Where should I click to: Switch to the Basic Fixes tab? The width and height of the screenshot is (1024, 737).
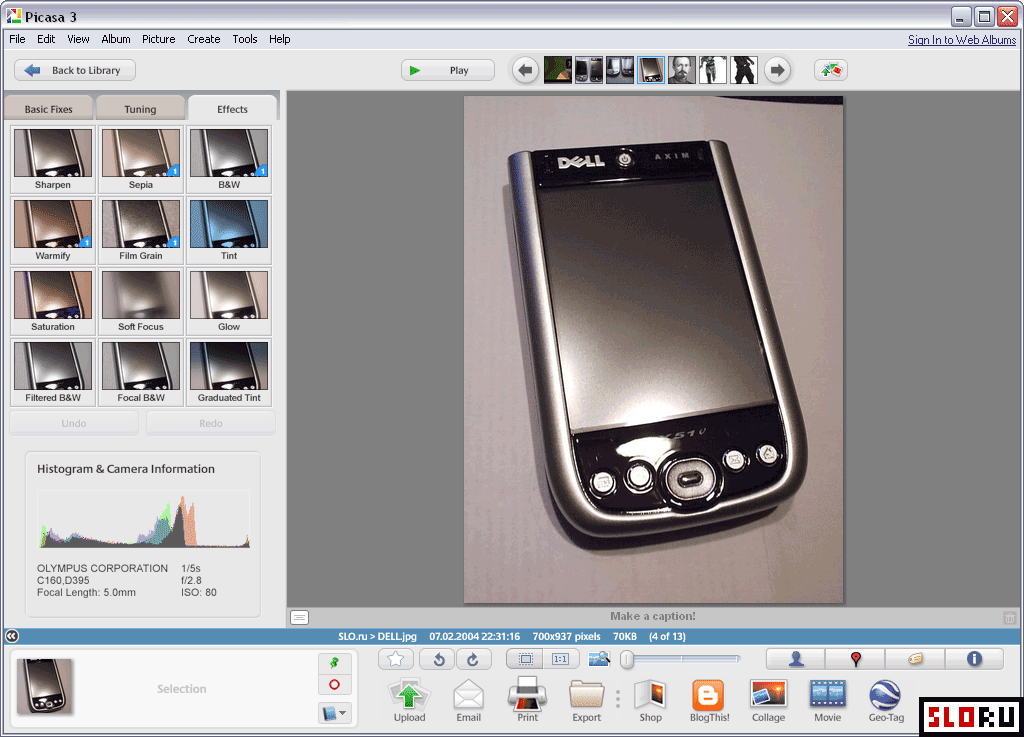click(x=49, y=109)
